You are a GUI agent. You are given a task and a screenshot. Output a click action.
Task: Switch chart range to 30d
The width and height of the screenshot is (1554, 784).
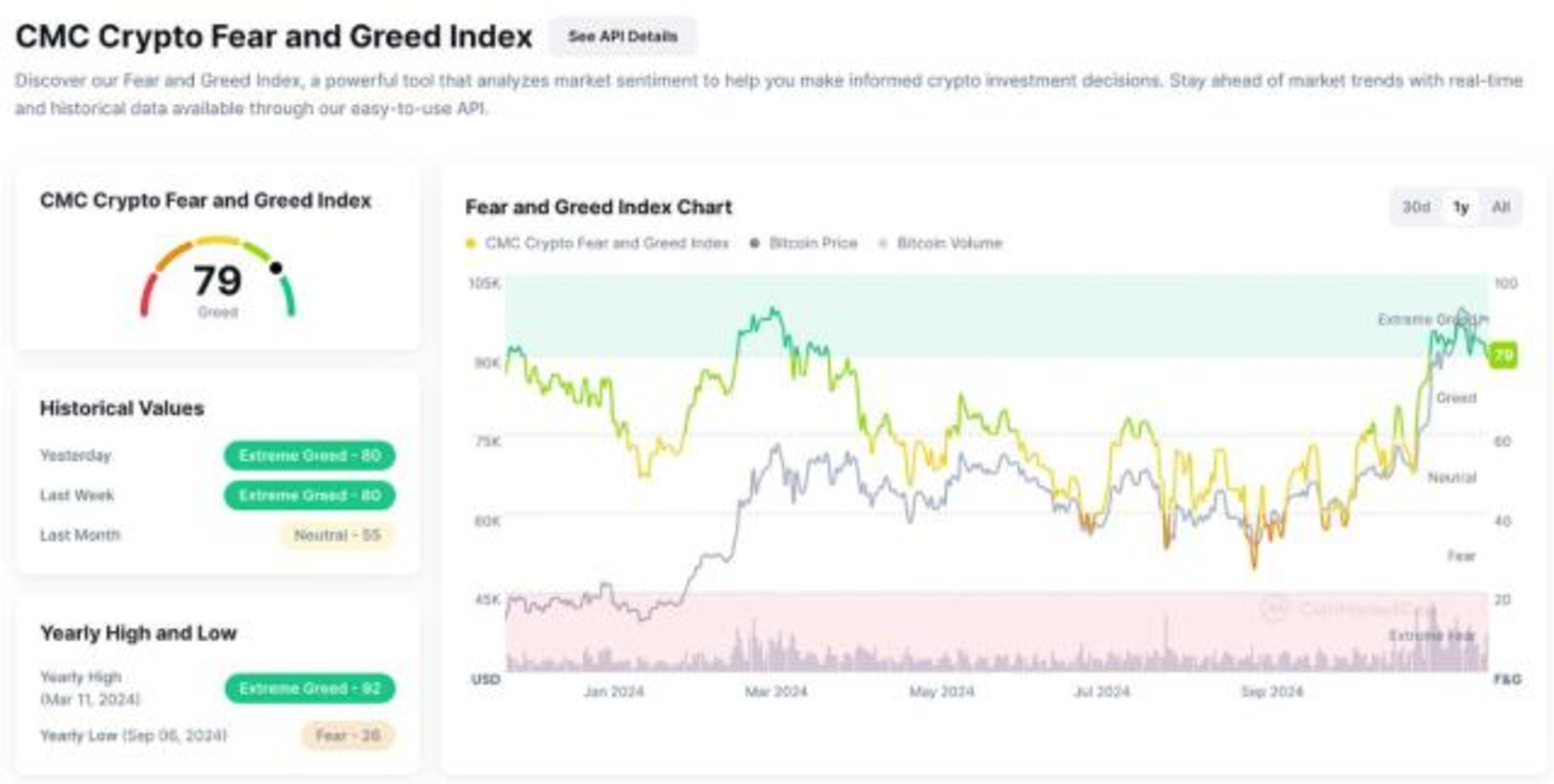(x=1416, y=207)
